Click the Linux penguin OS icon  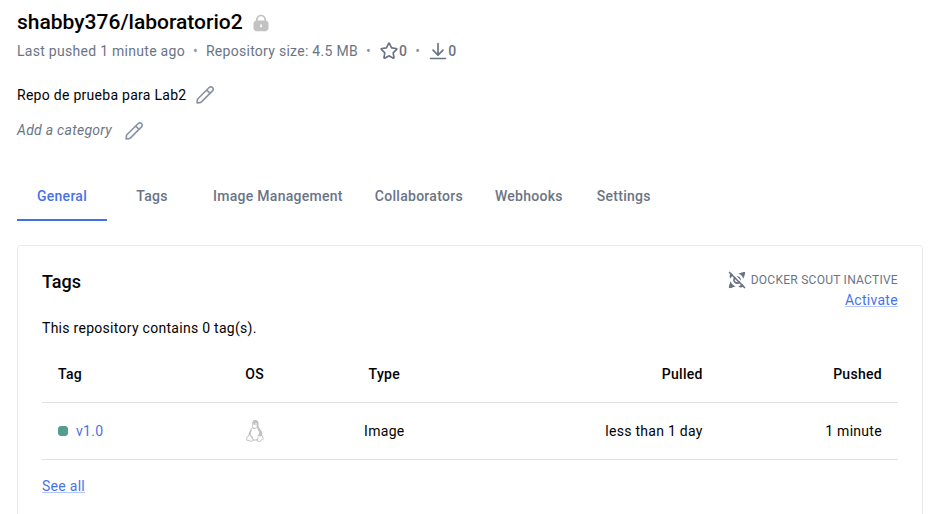point(255,431)
